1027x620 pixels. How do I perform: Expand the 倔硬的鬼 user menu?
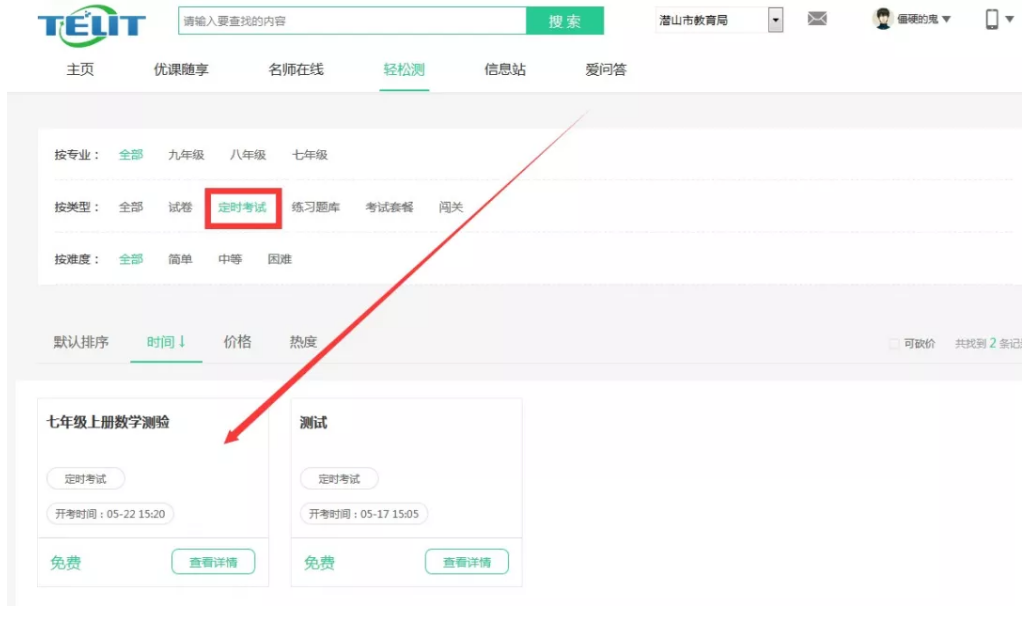point(946,20)
